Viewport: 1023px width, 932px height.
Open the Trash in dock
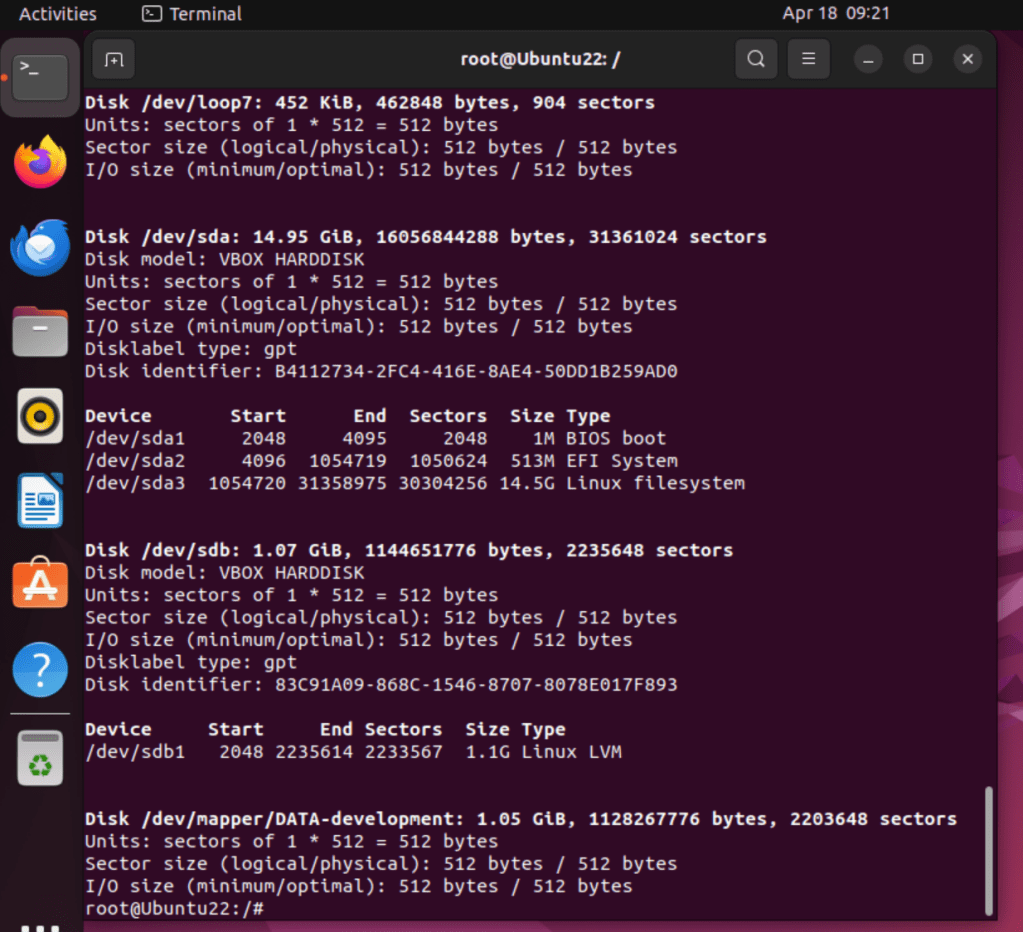click(40, 758)
